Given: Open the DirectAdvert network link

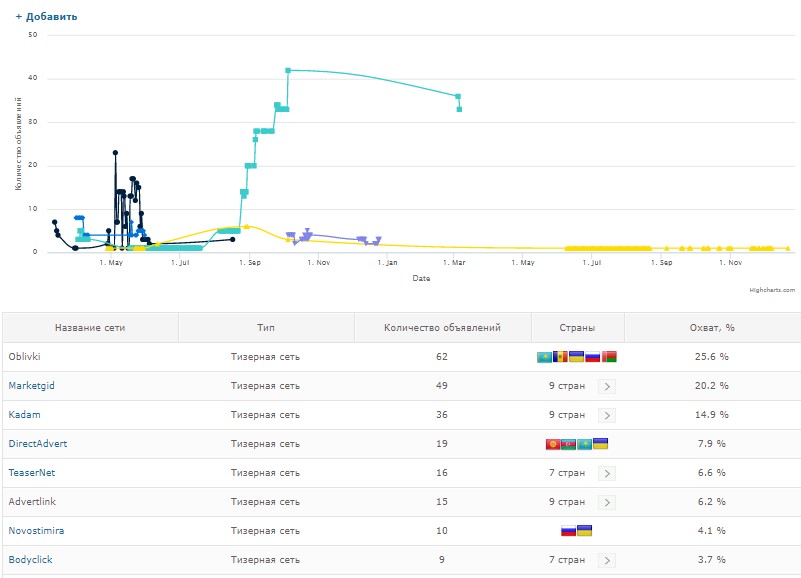Looking at the screenshot, I should [x=37, y=444].
